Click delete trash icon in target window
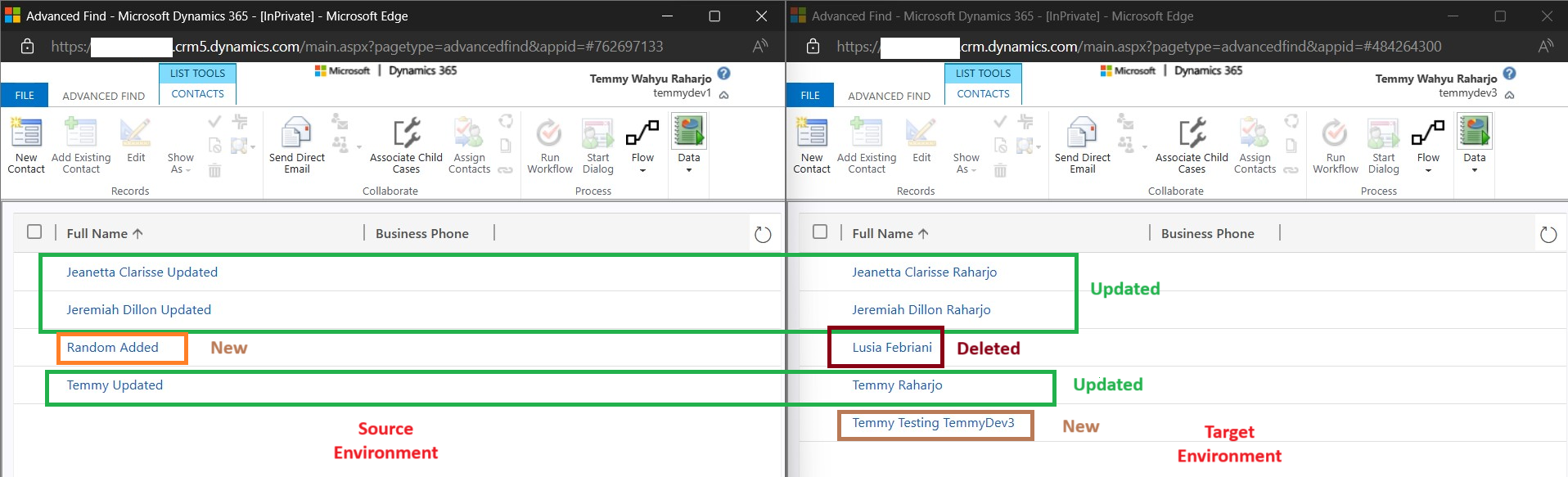The height and width of the screenshot is (477, 1568). [1000, 170]
